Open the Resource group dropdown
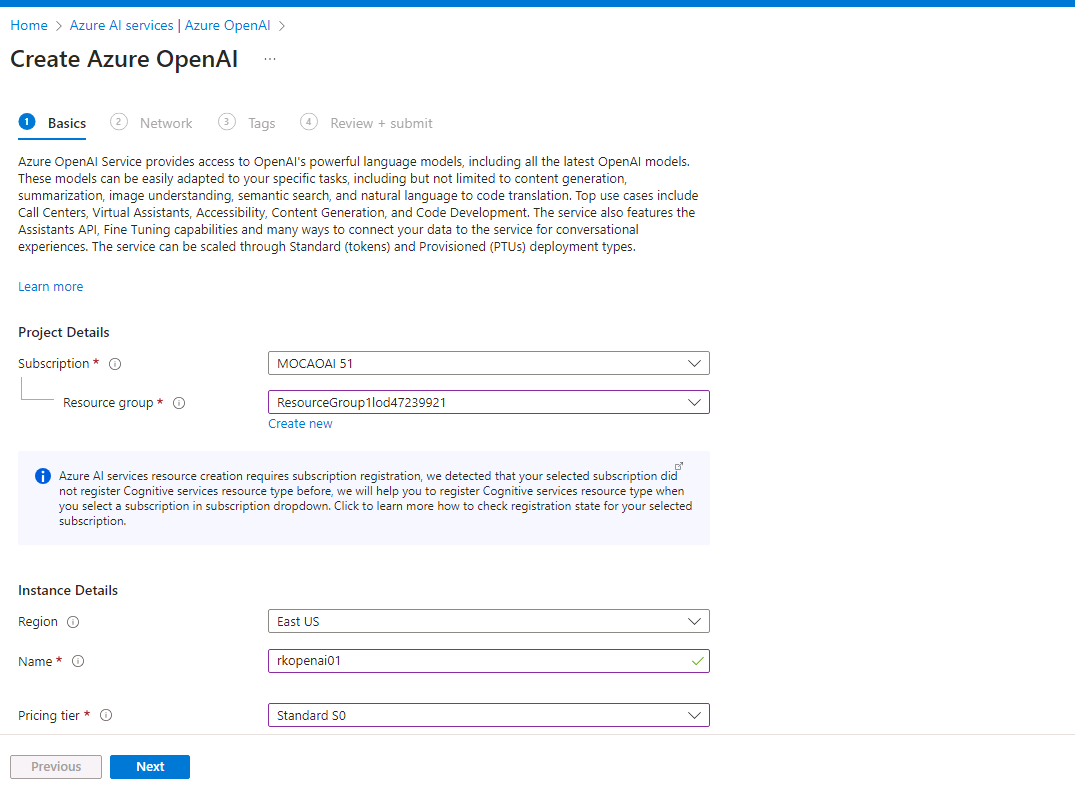 coord(488,402)
